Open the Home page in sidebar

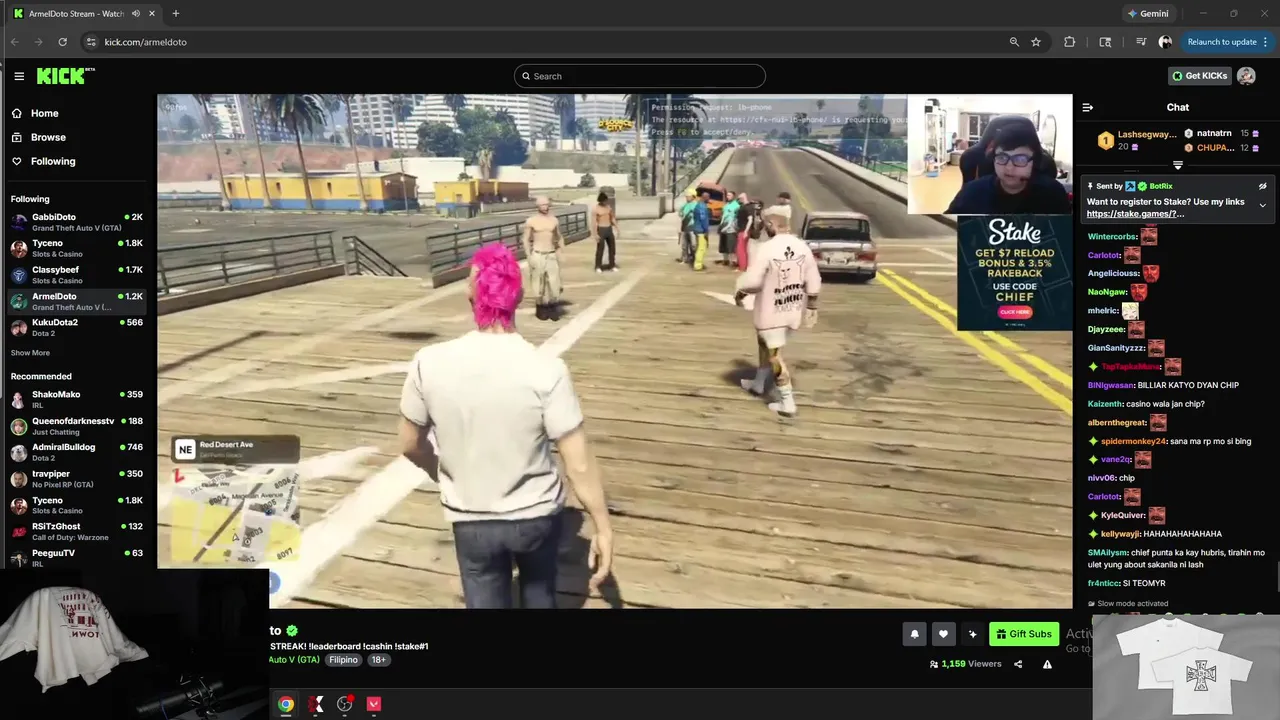pyautogui.click(x=44, y=113)
